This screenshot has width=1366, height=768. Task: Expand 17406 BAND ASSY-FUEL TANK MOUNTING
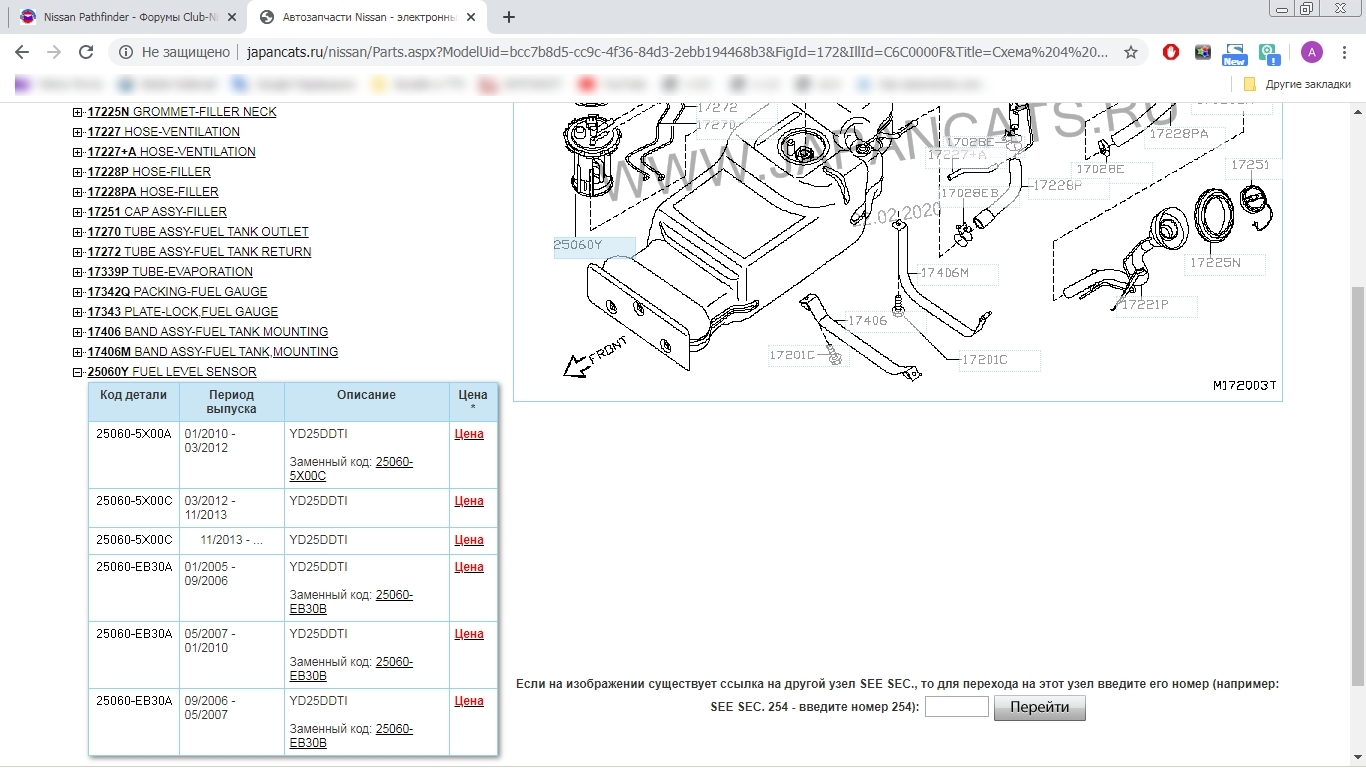[x=78, y=332]
